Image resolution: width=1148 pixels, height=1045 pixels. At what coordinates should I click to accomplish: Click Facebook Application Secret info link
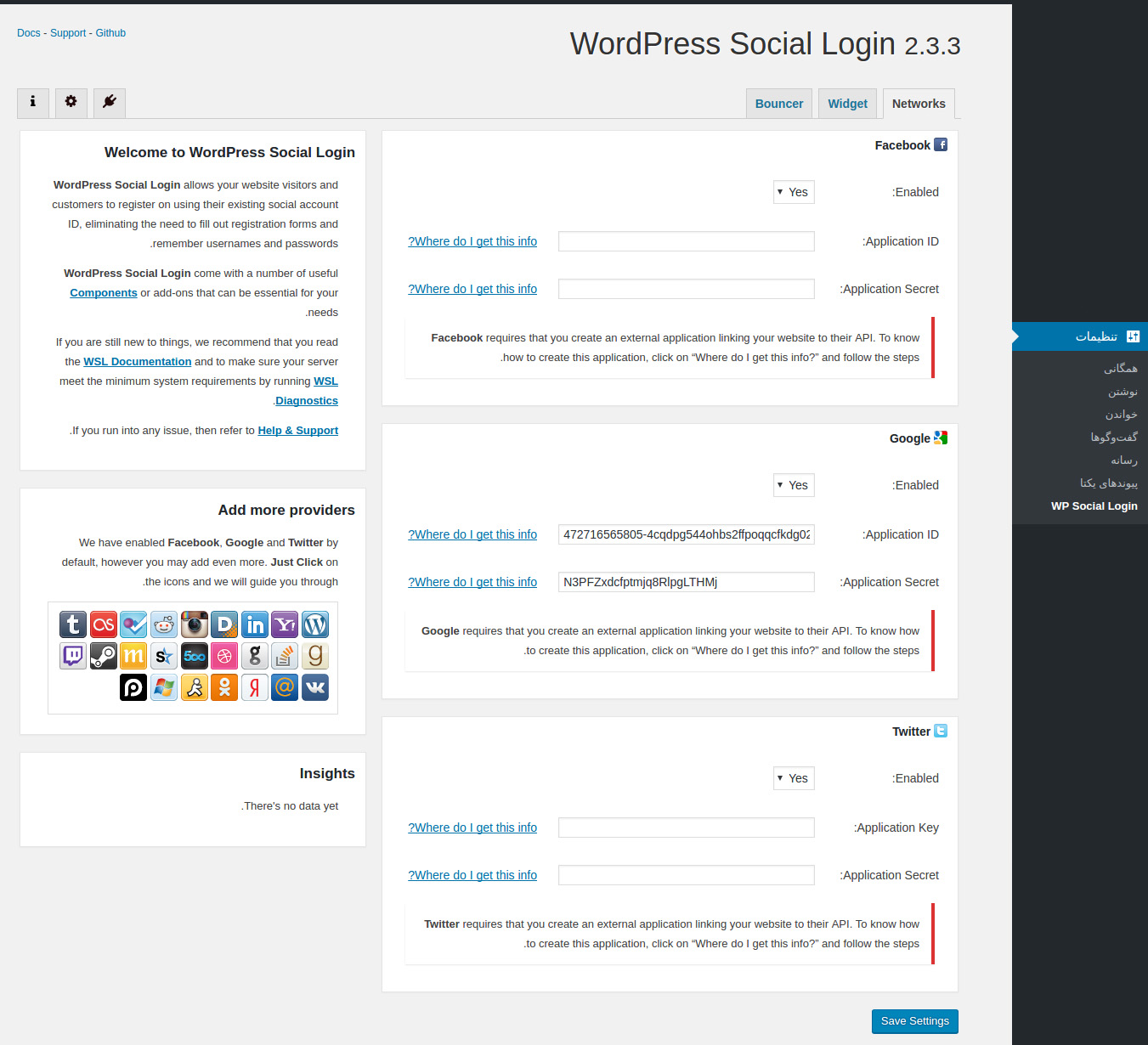pyautogui.click(x=472, y=289)
